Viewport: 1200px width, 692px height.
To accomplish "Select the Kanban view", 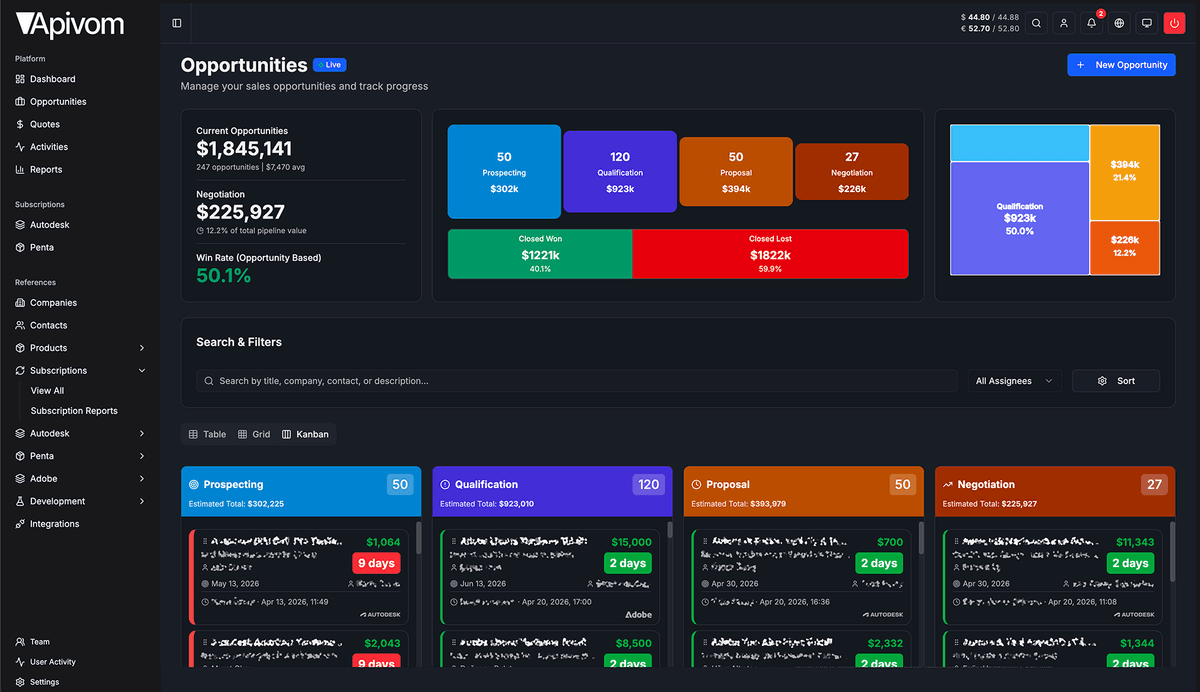I will (306, 434).
